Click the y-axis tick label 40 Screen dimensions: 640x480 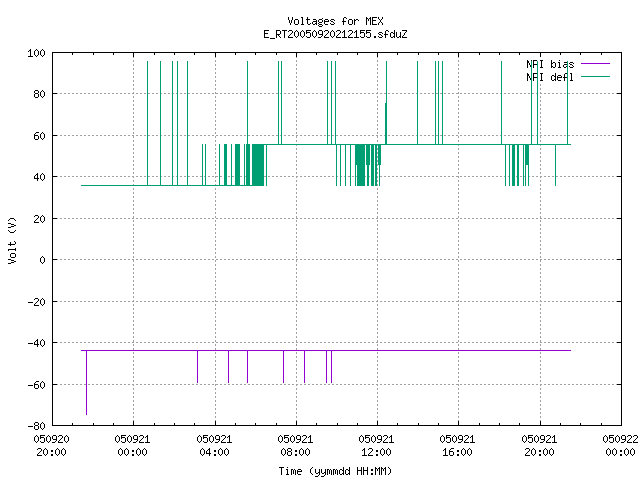pyautogui.click(x=39, y=177)
